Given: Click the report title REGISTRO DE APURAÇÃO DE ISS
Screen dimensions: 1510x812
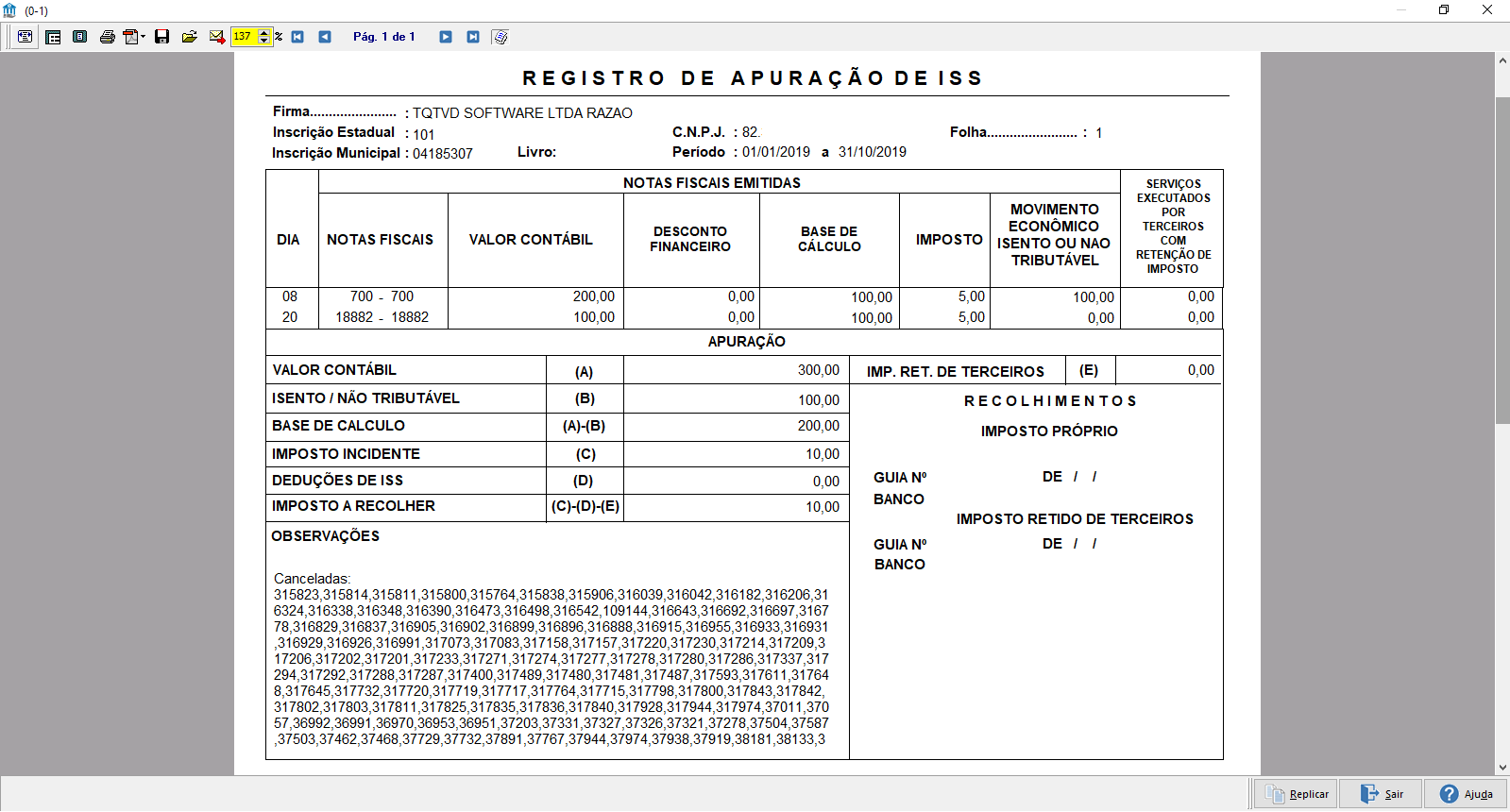Looking at the screenshot, I should pos(753,78).
